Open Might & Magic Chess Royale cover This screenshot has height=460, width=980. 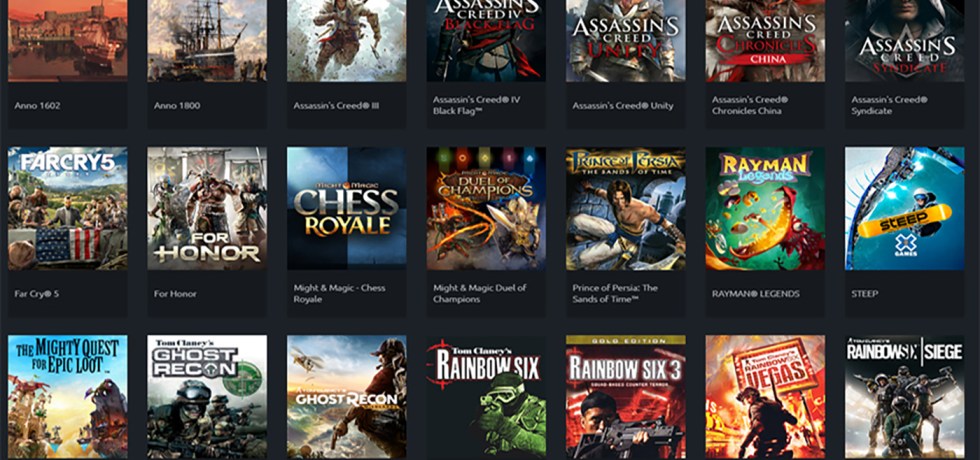[346, 208]
